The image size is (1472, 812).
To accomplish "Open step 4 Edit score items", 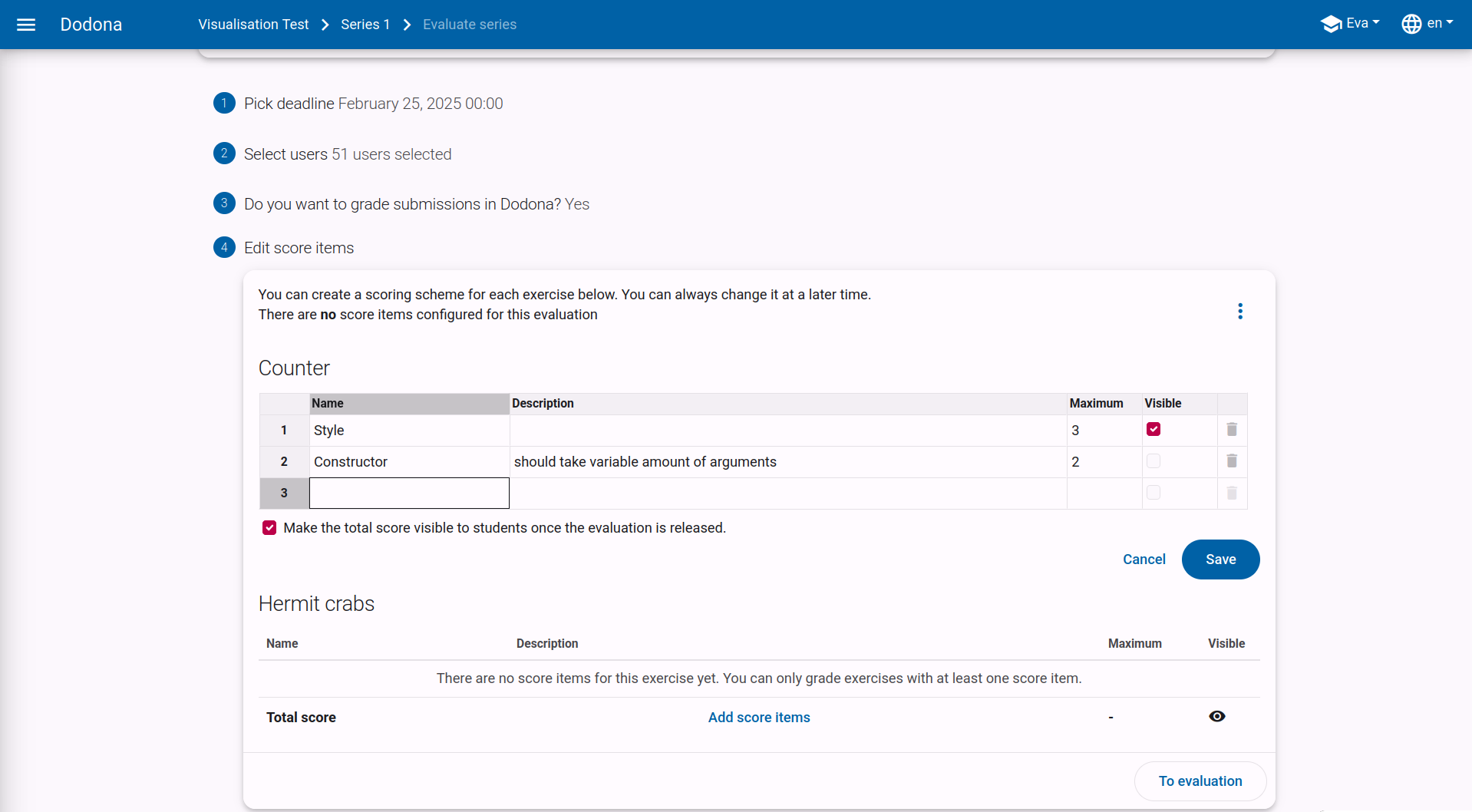I will point(284,248).
